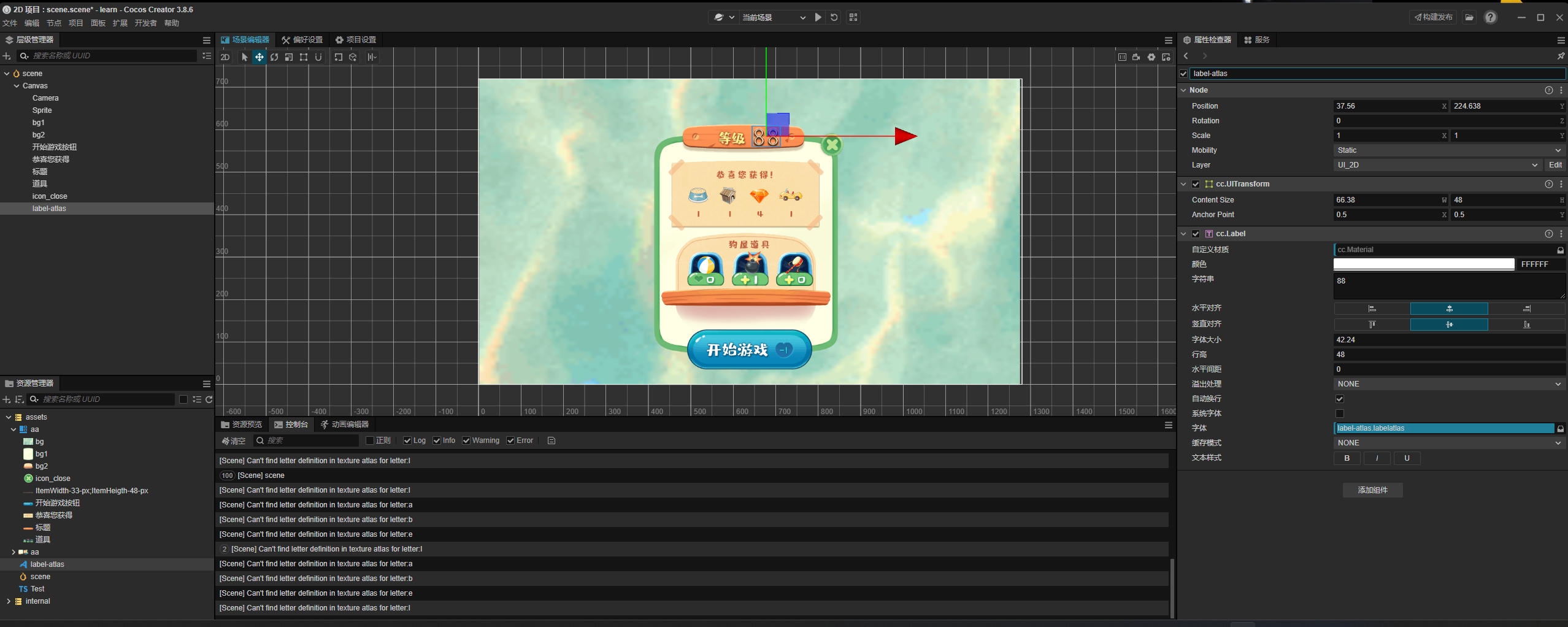
Task: Toggle the cc.UITransform component checkbox
Action: pos(1196,184)
